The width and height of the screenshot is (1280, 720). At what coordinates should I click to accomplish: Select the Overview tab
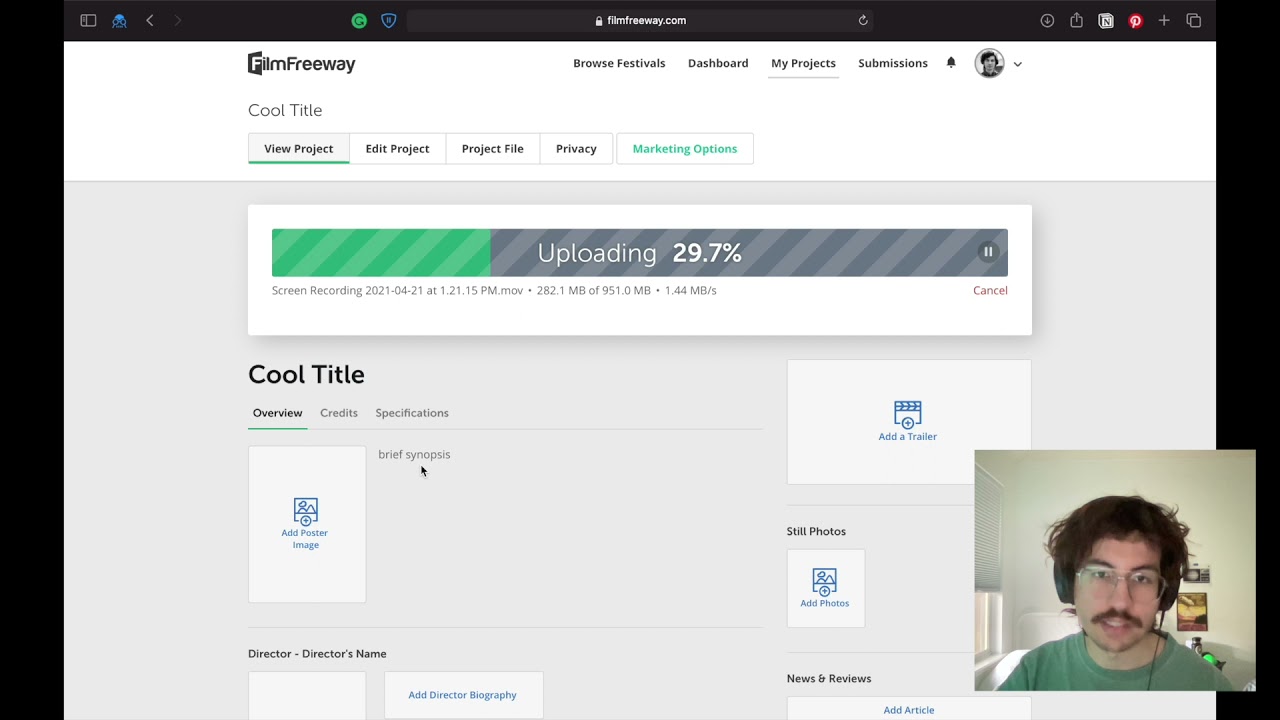(277, 413)
